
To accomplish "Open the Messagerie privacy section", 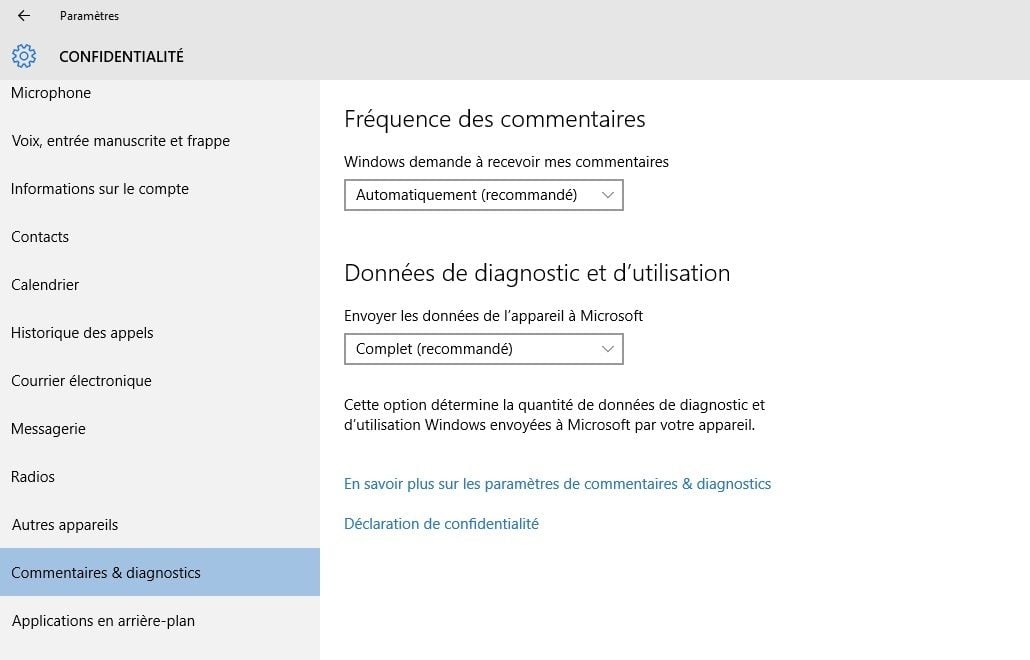I will point(48,429).
